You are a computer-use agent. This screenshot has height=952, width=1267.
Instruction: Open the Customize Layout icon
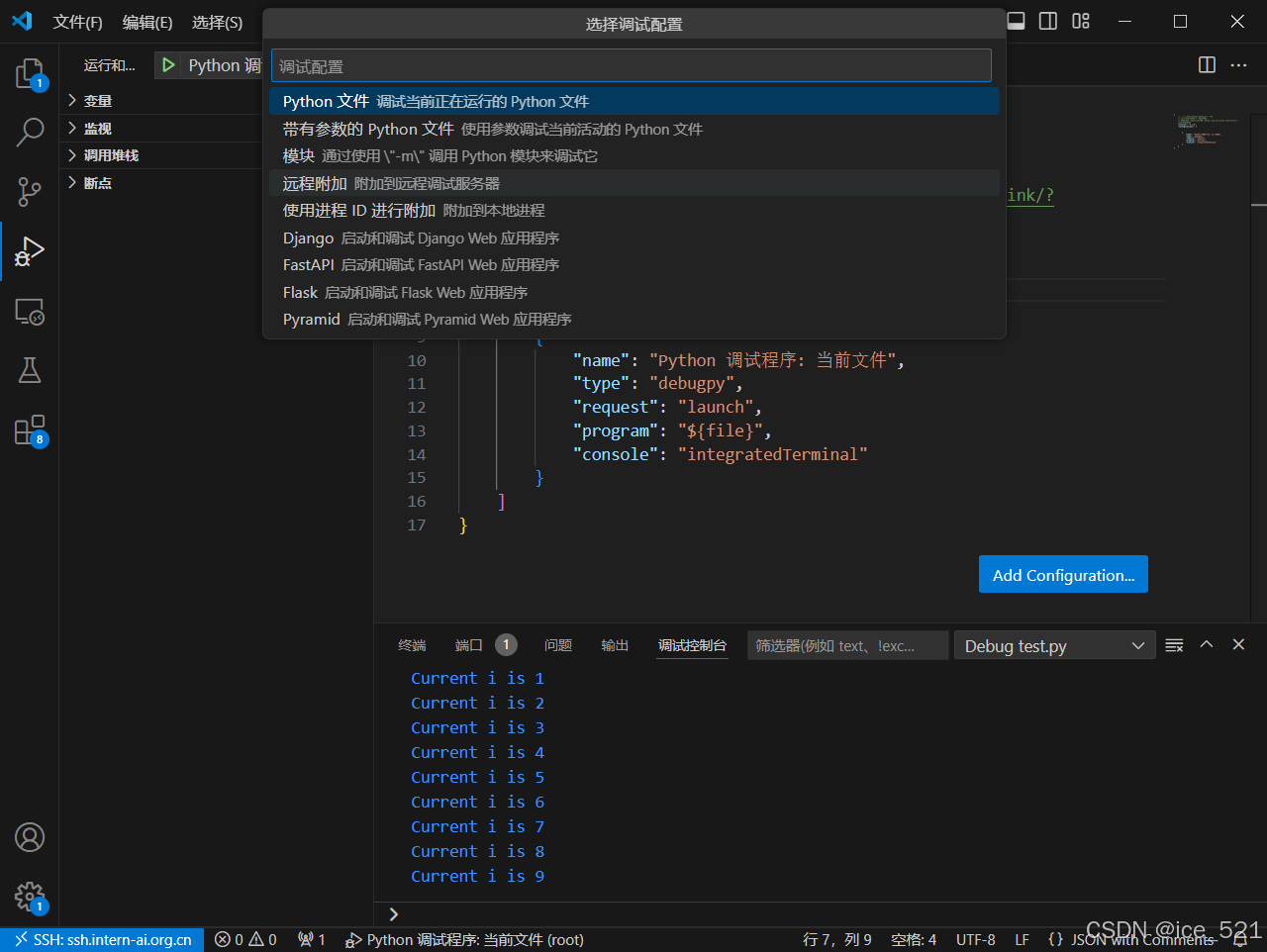pyautogui.click(x=1081, y=21)
